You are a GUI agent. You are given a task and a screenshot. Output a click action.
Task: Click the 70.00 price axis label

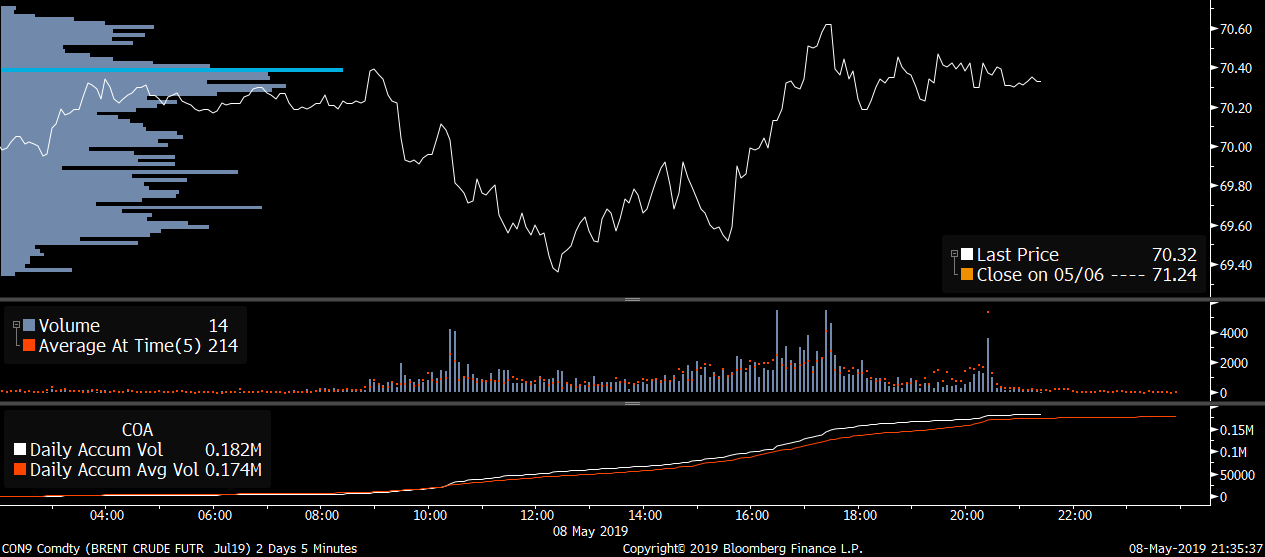1236,147
